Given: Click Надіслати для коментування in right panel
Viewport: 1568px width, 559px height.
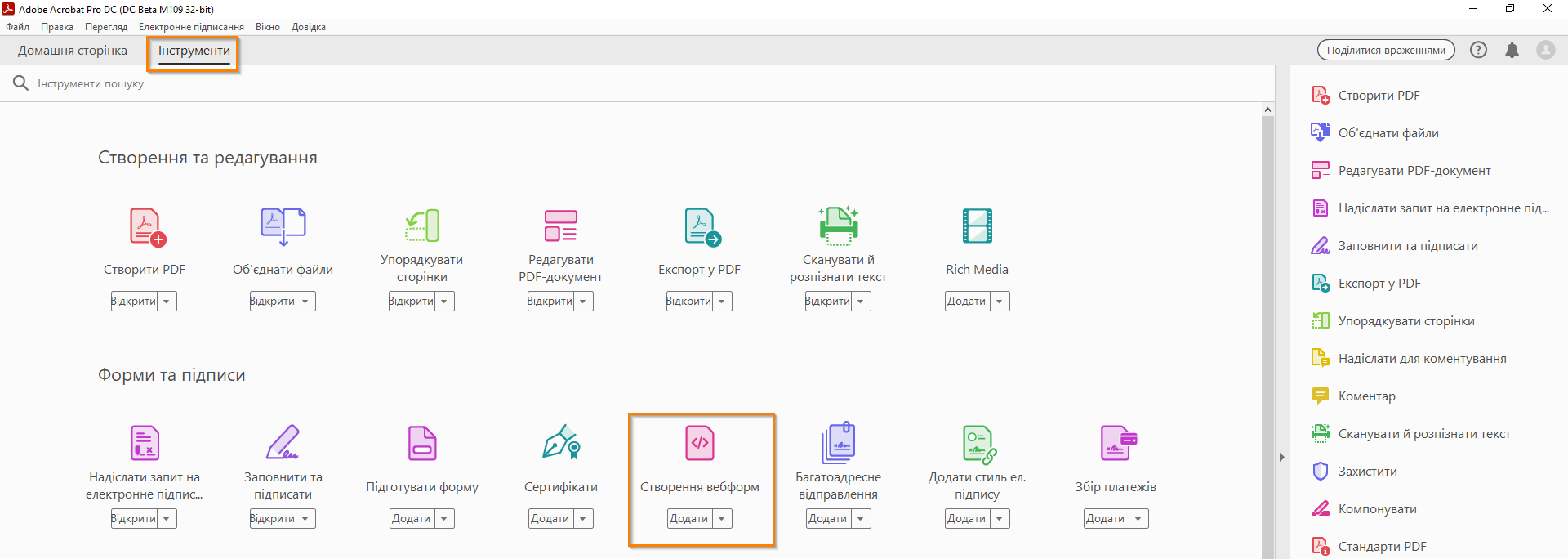Looking at the screenshot, I should click(1409, 358).
